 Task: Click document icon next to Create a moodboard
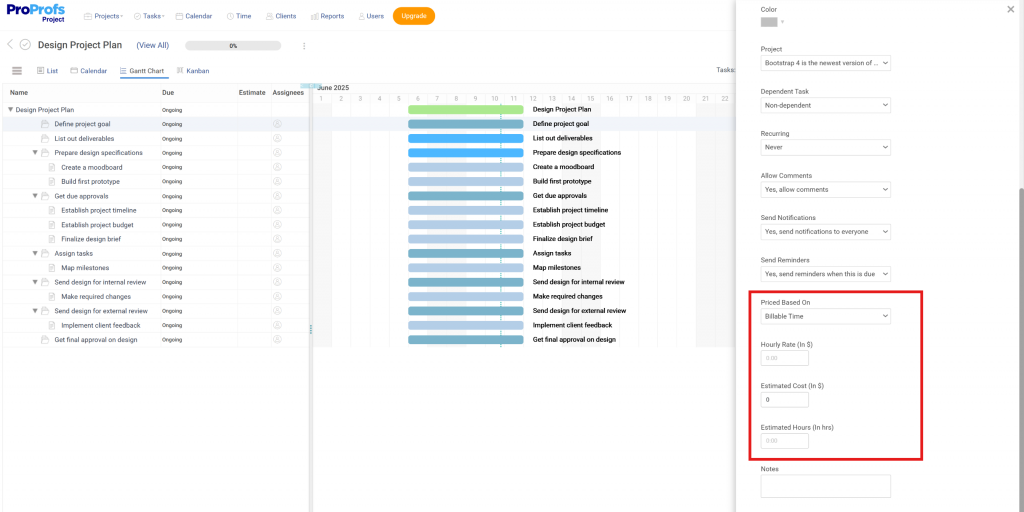tap(52, 167)
